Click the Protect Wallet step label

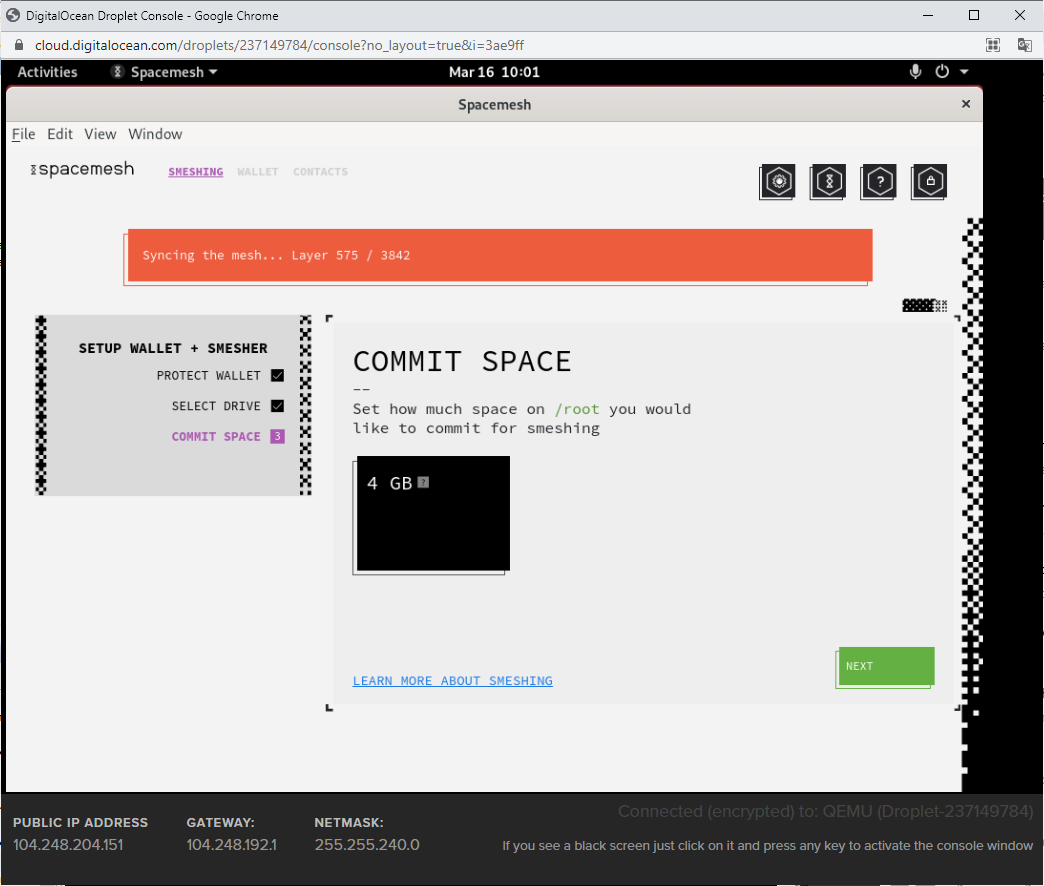[208, 375]
